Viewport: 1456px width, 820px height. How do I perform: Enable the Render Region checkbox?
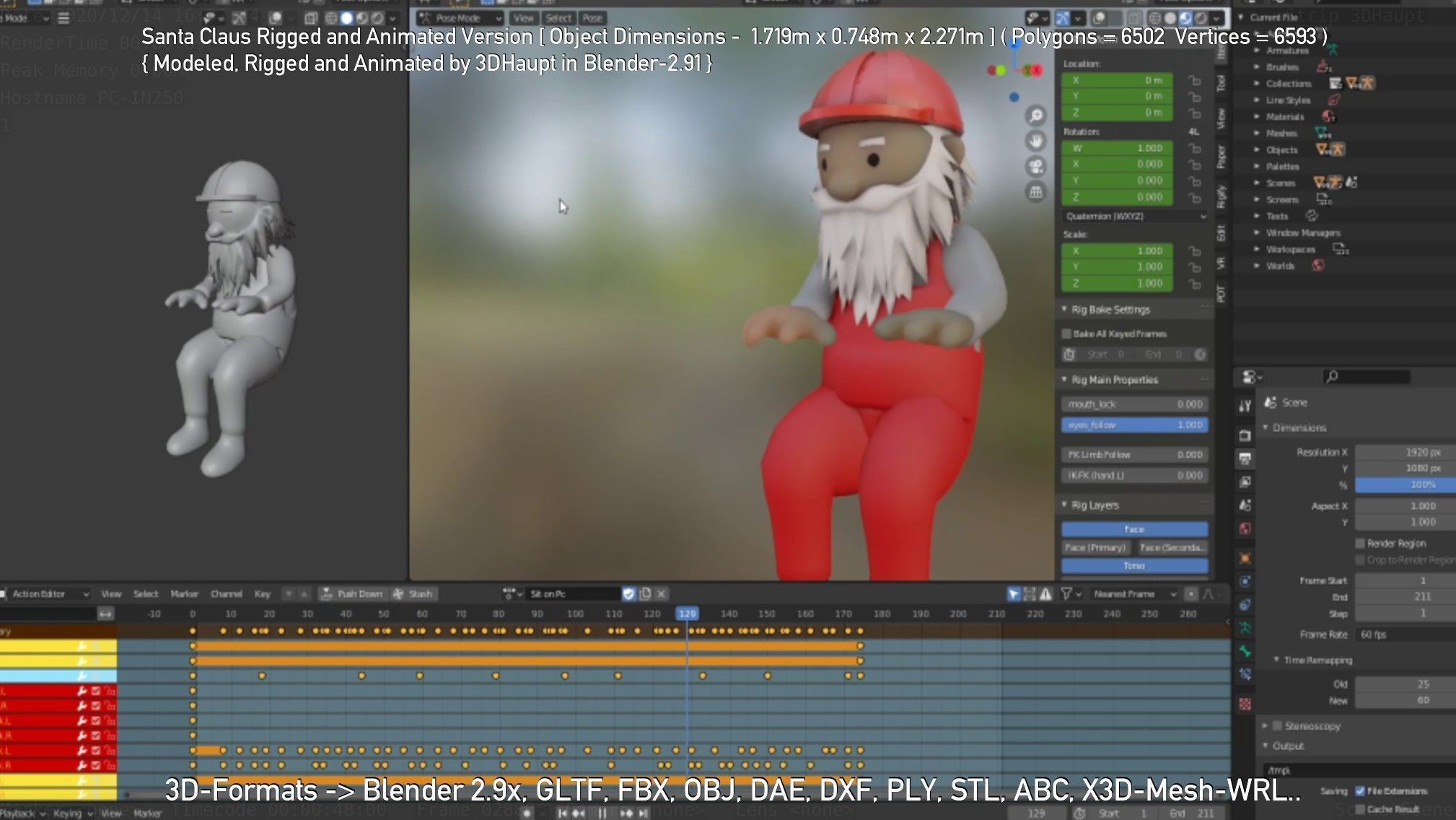coord(1360,543)
